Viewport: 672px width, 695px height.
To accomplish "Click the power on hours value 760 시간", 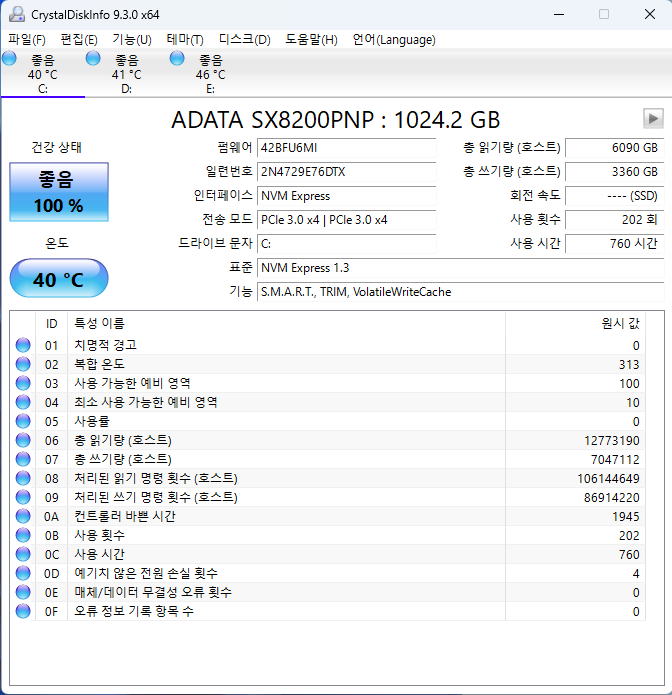I will (x=614, y=244).
